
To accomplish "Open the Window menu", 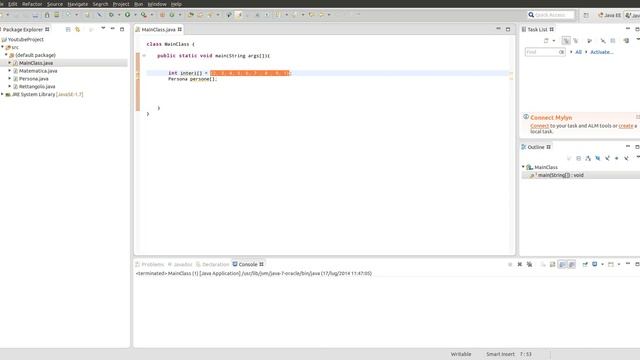I will 157,4.
